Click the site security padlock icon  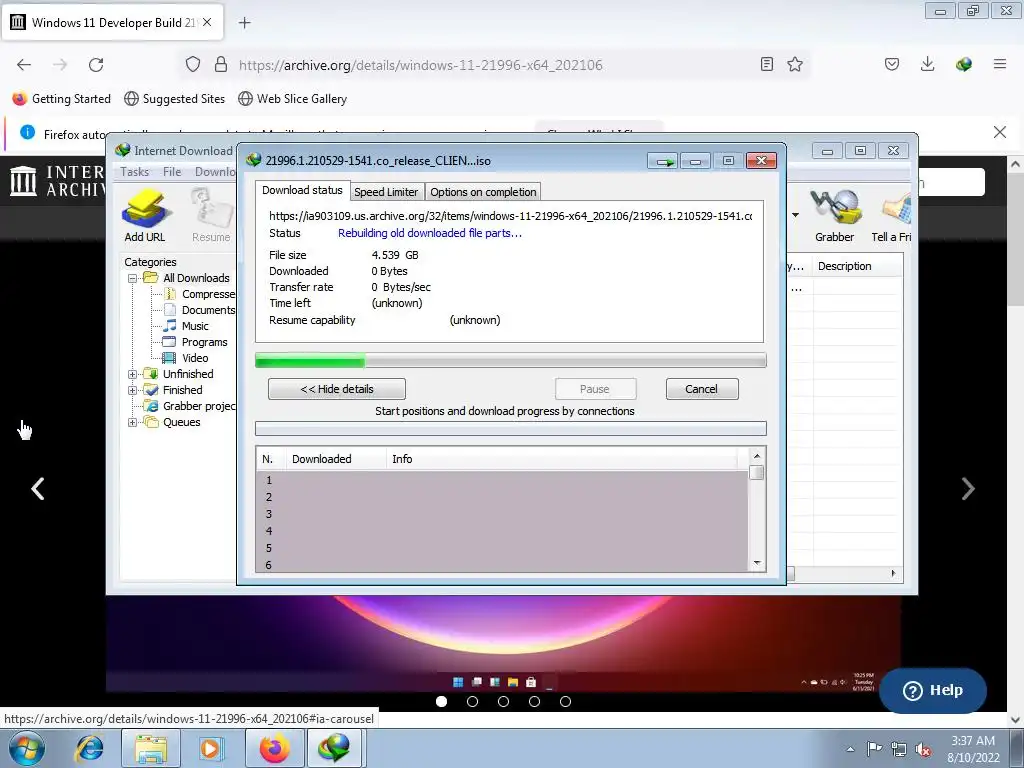point(221,64)
